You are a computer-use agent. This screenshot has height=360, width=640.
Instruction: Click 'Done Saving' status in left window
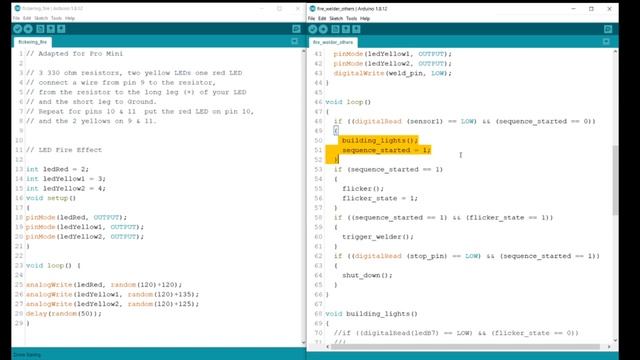pos(27,355)
